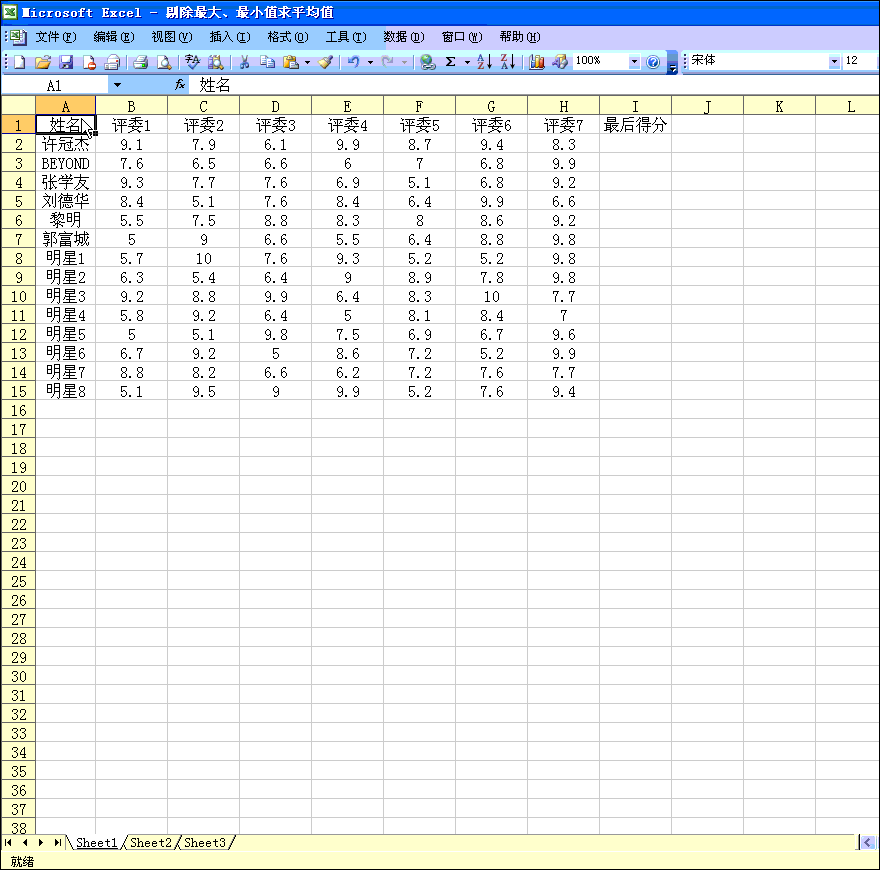The height and width of the screenshot is (870, 880).
Task: Click the insert function fx button
Action: tap(180, 86)
